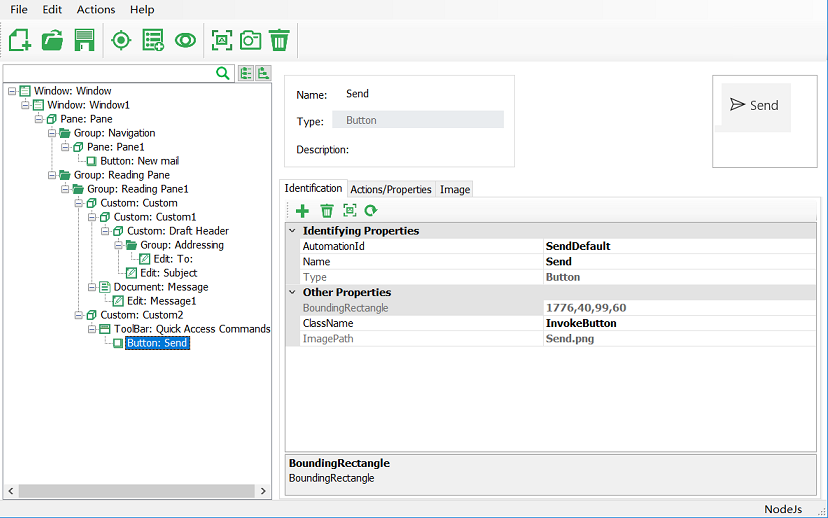
Task: Click the eye icon in main toolbar
Action: pyautogui.click(x=185, y=40)
